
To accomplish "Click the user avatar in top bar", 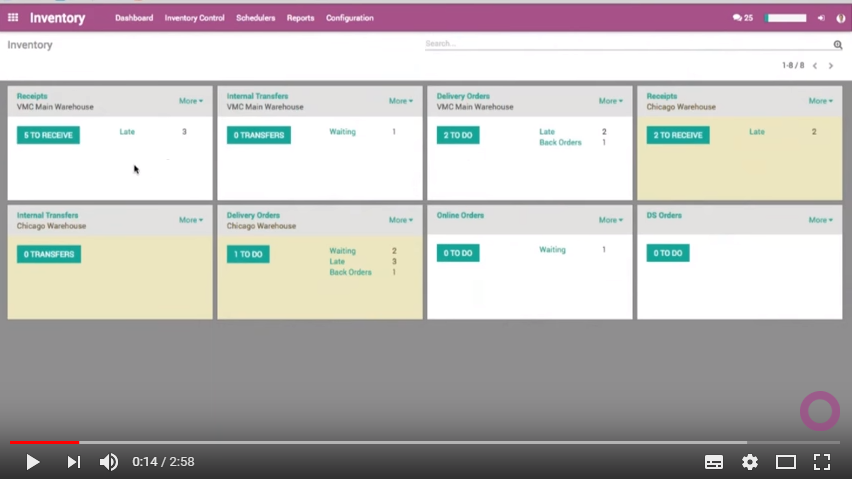I will click(x=840, y=18).
